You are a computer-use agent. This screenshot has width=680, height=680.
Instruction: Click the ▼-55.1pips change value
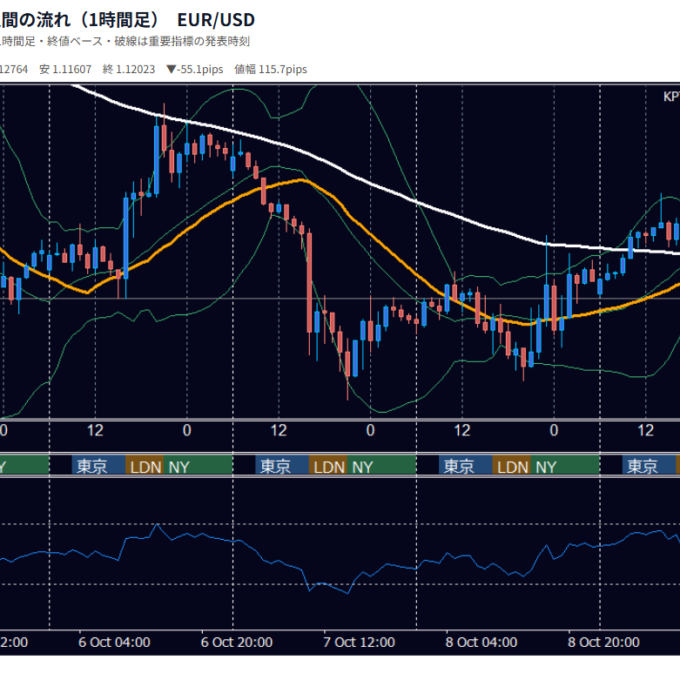pyautogui.click(x=195, y=69)
